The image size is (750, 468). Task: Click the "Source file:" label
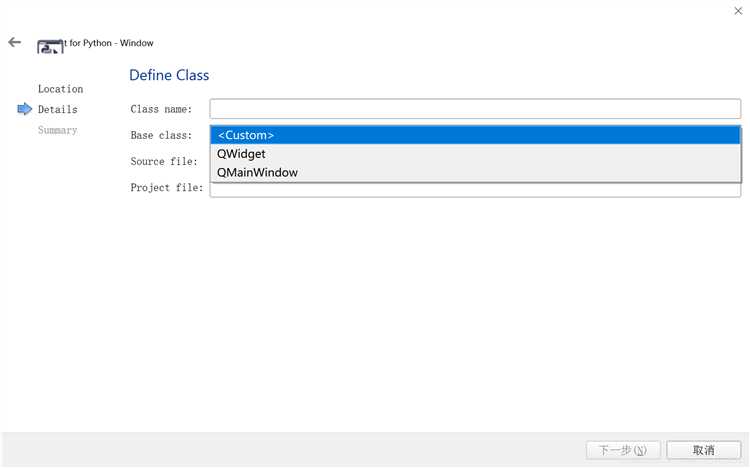pyautogui.click(x=164, y=161)
